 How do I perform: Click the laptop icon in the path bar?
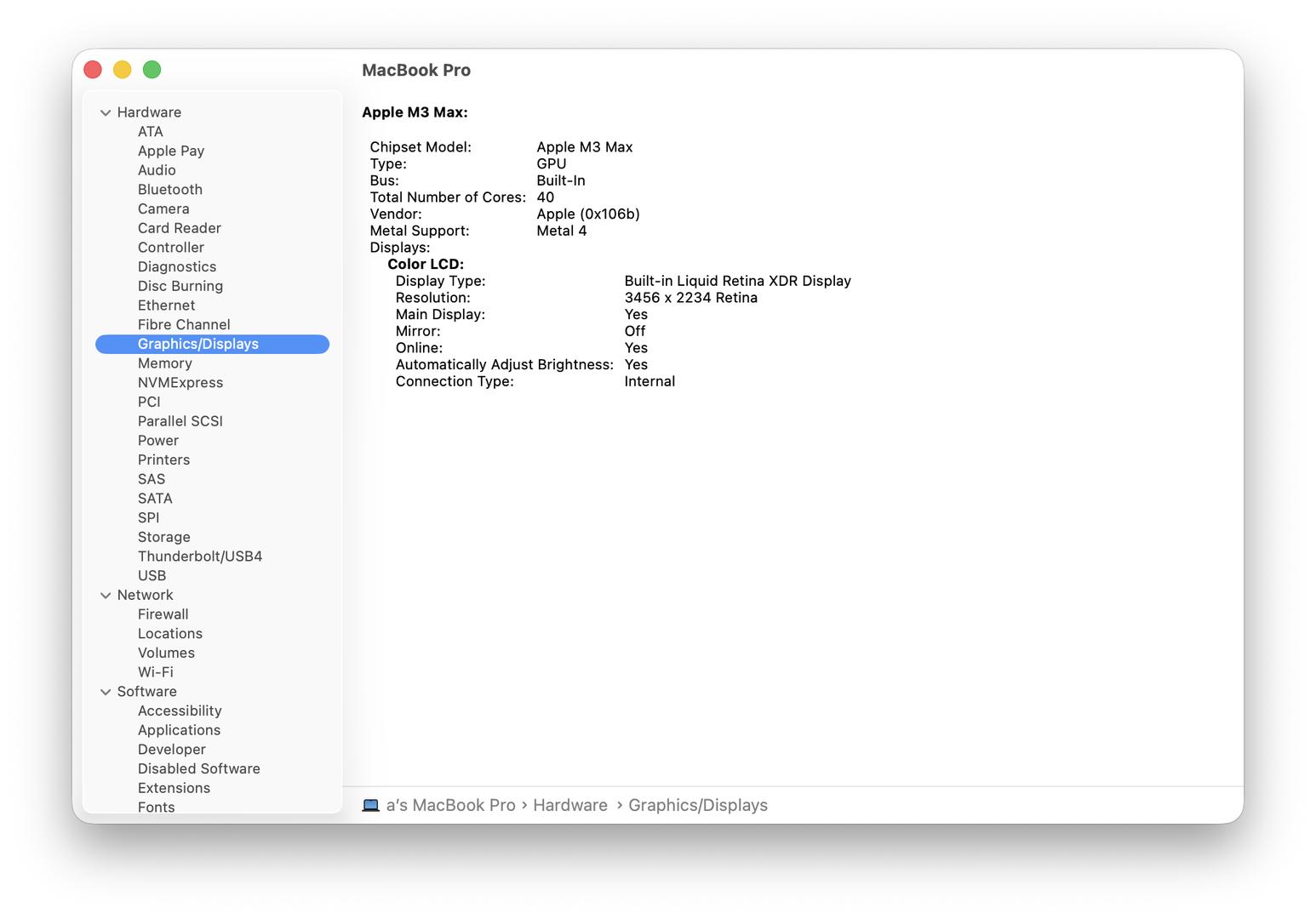[370, 805]
